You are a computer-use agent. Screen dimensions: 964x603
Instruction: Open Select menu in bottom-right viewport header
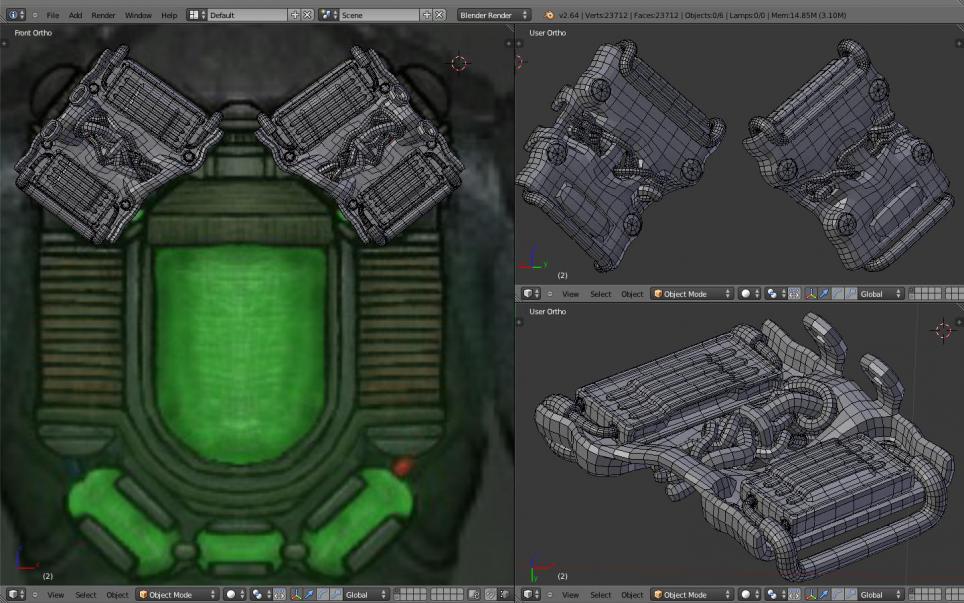click(x=600, y=595)
